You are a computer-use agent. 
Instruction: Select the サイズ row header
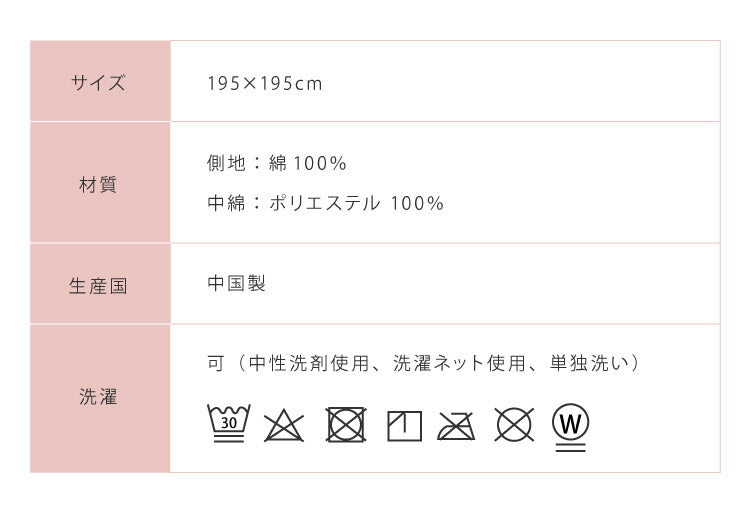[x=99, y=83]
